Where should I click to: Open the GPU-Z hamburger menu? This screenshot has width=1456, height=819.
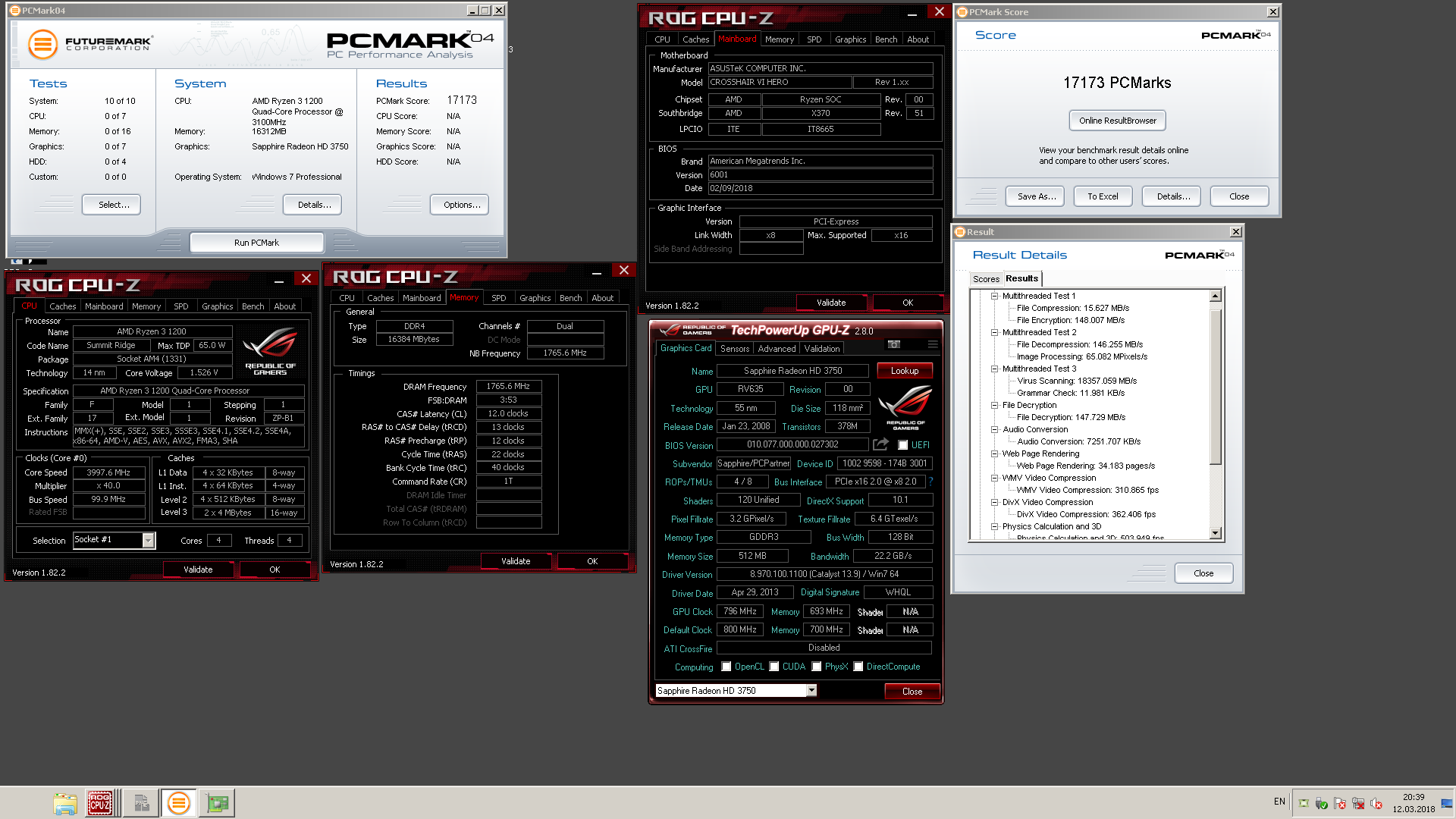[933, 345]
